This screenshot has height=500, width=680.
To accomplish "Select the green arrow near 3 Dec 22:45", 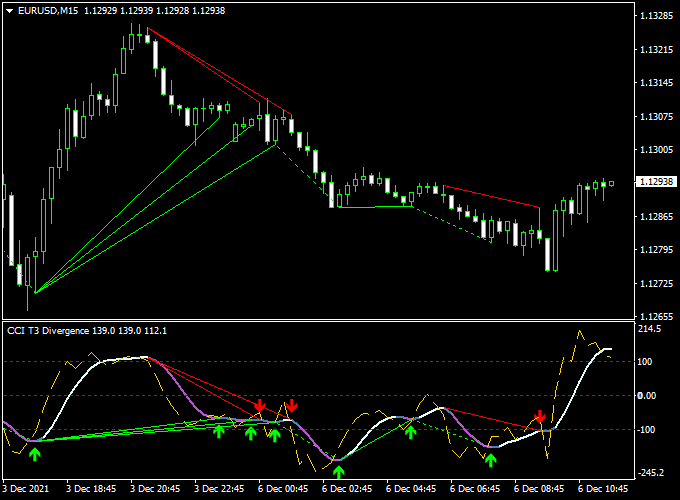I will pyautogui.click(x=219, y=431).
